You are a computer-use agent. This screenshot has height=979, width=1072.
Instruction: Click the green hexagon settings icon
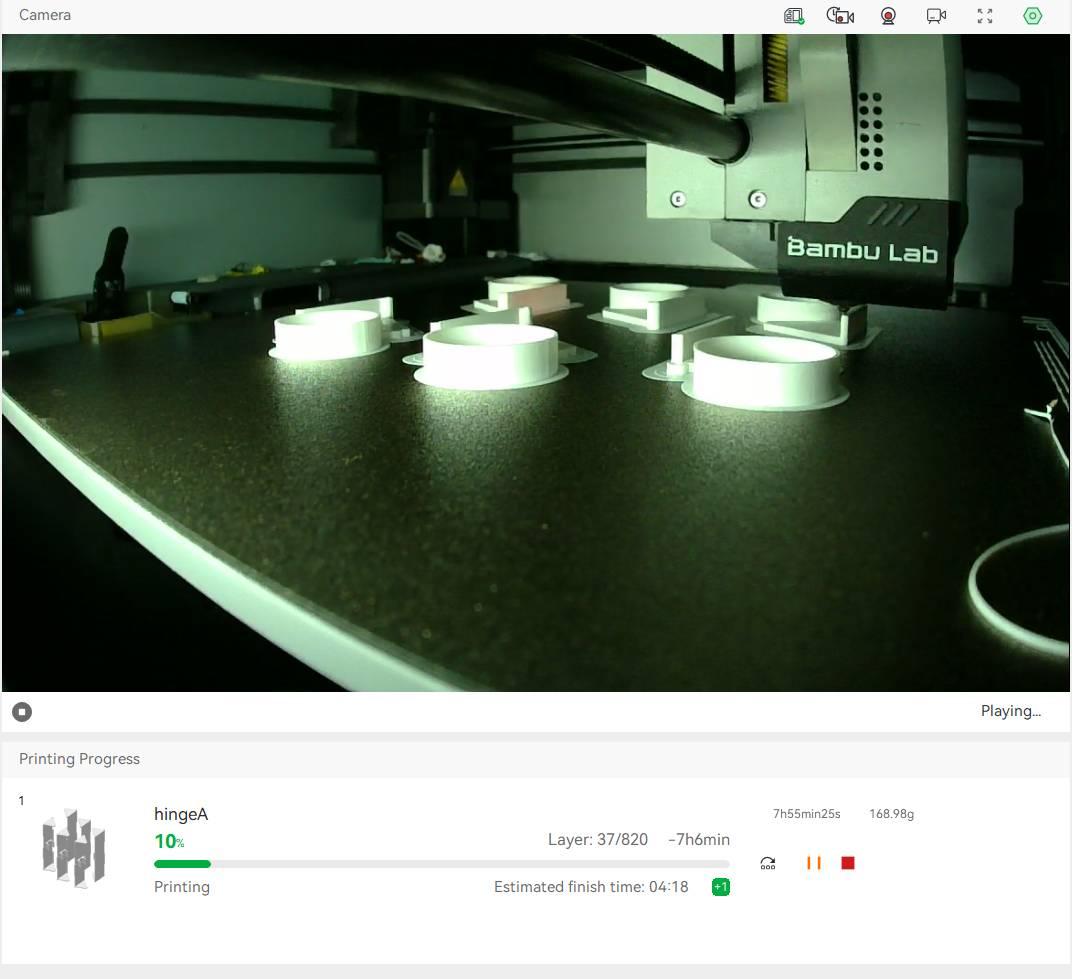pyautogui.click(x=1032, y=16)
